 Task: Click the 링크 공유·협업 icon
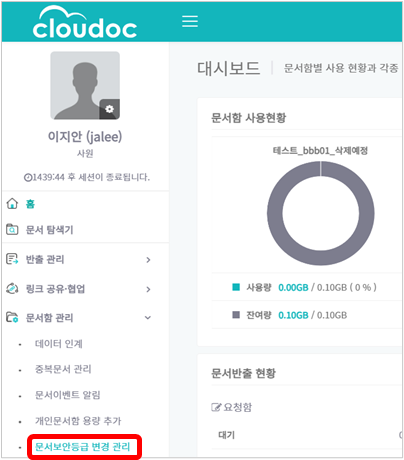pyautogui.click(x=12, y=288)
